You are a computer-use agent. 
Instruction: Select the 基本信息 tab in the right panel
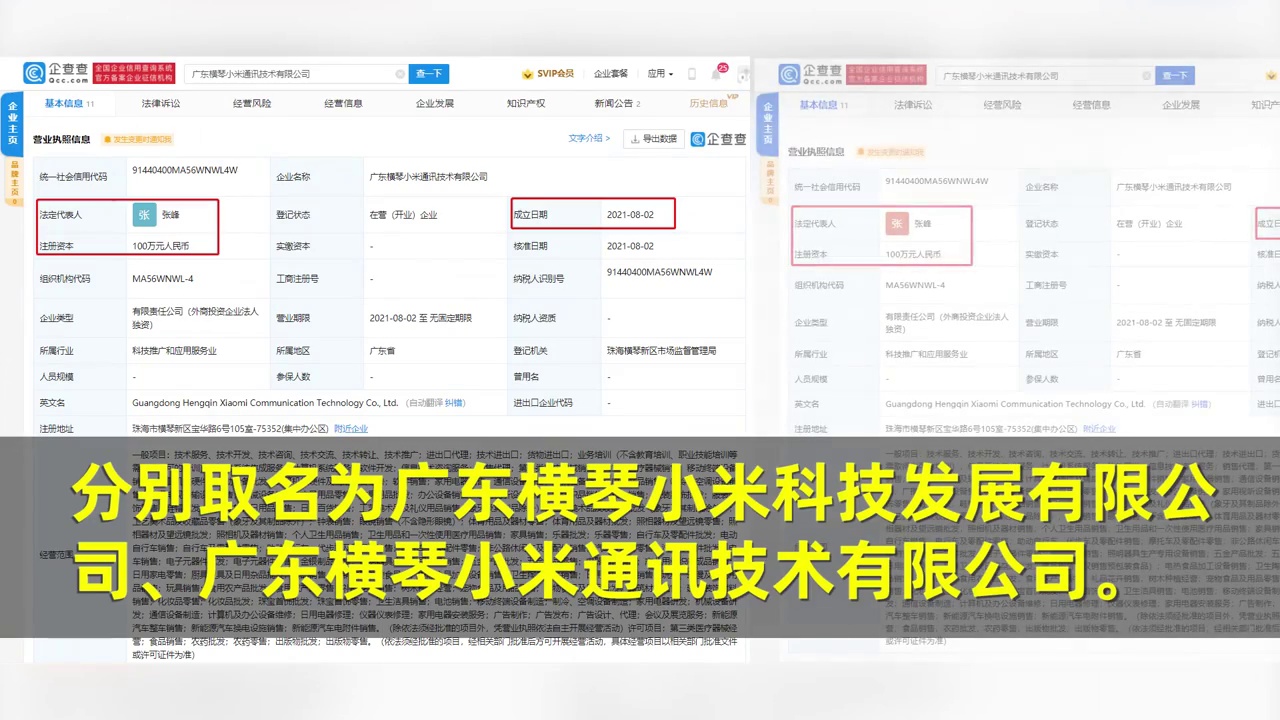pos(823,105)
